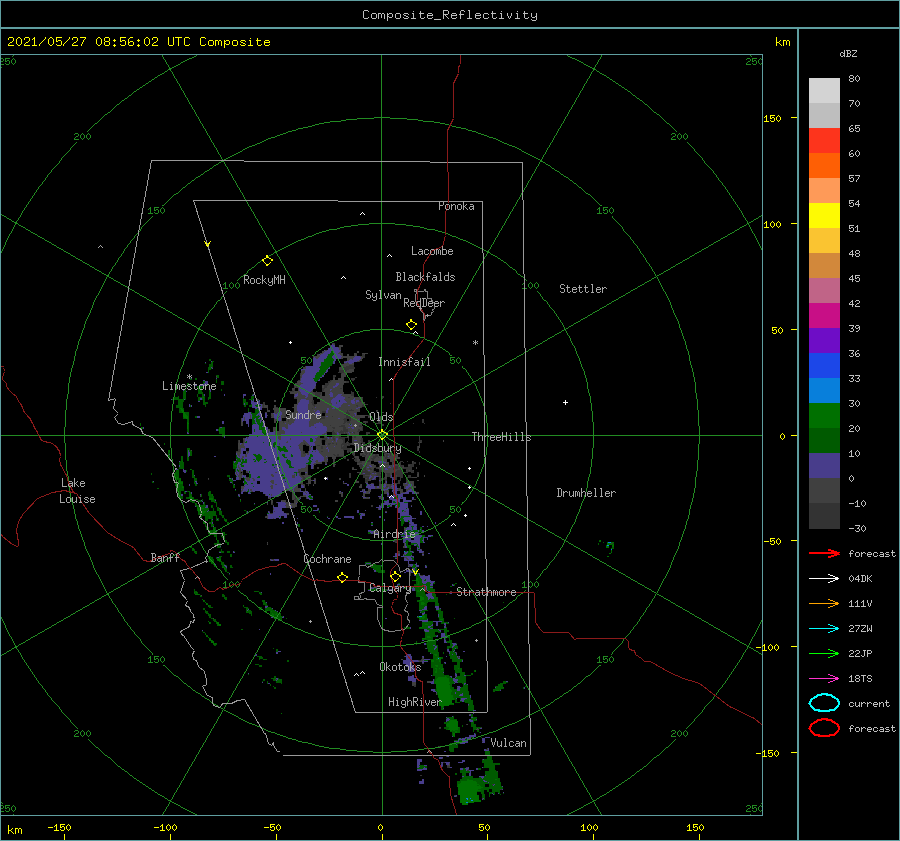
Task: Click the dBZ heading above the color scale
Action: point(848,53)
